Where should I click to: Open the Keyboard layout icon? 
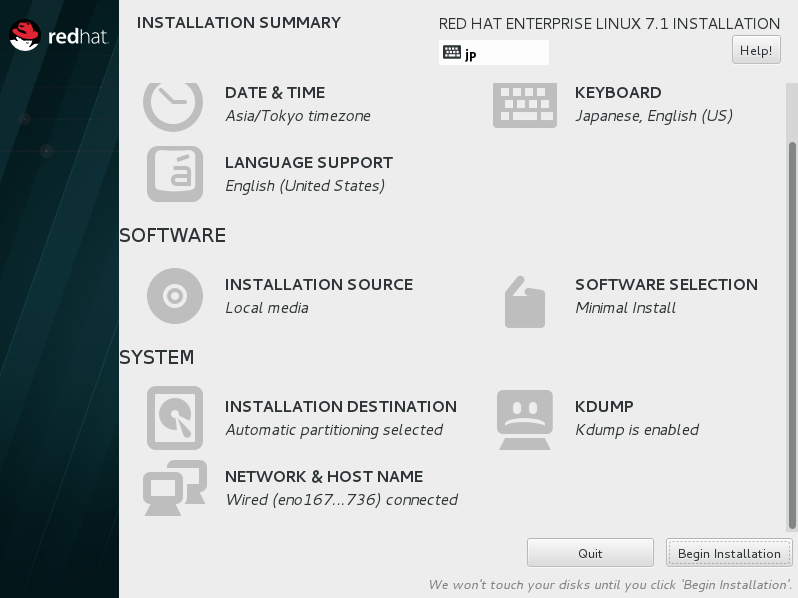pos(525,105)
